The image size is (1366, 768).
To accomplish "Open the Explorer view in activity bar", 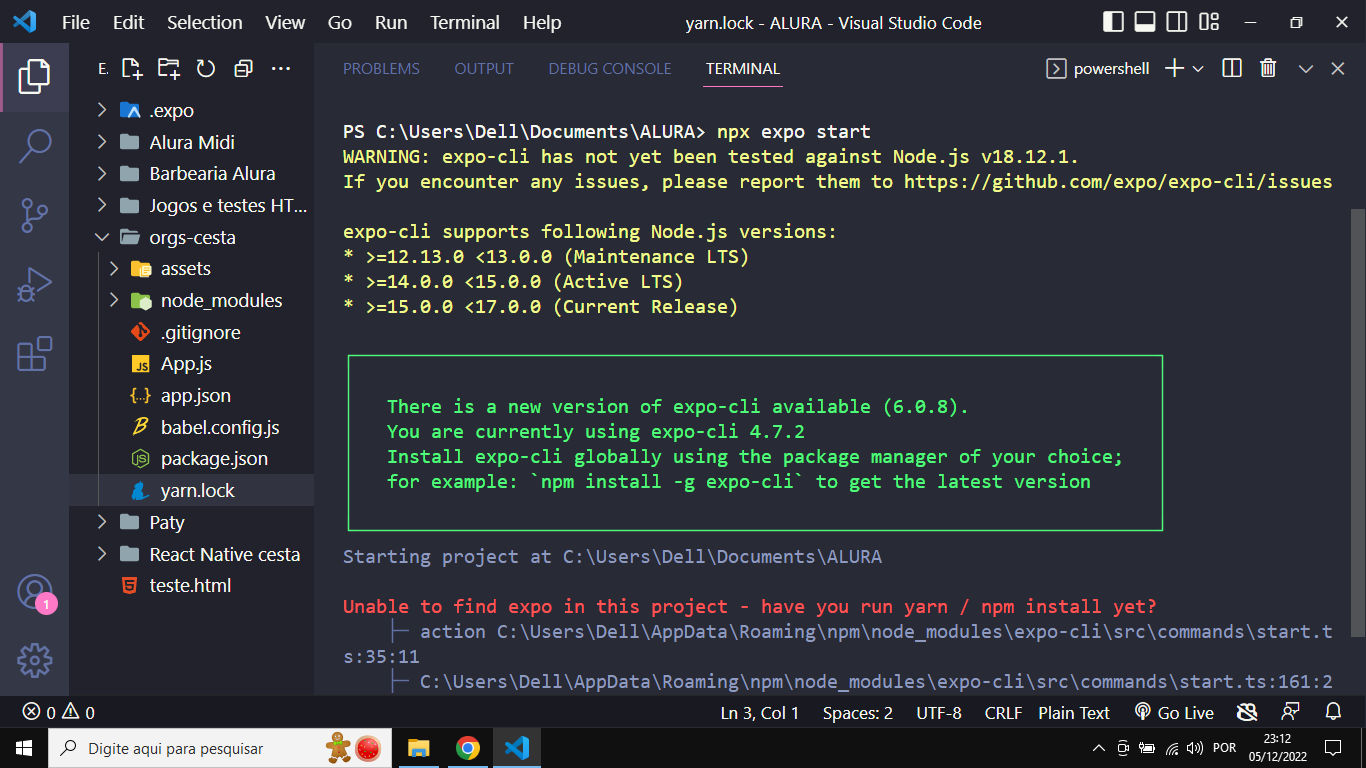I will point(34,77).
